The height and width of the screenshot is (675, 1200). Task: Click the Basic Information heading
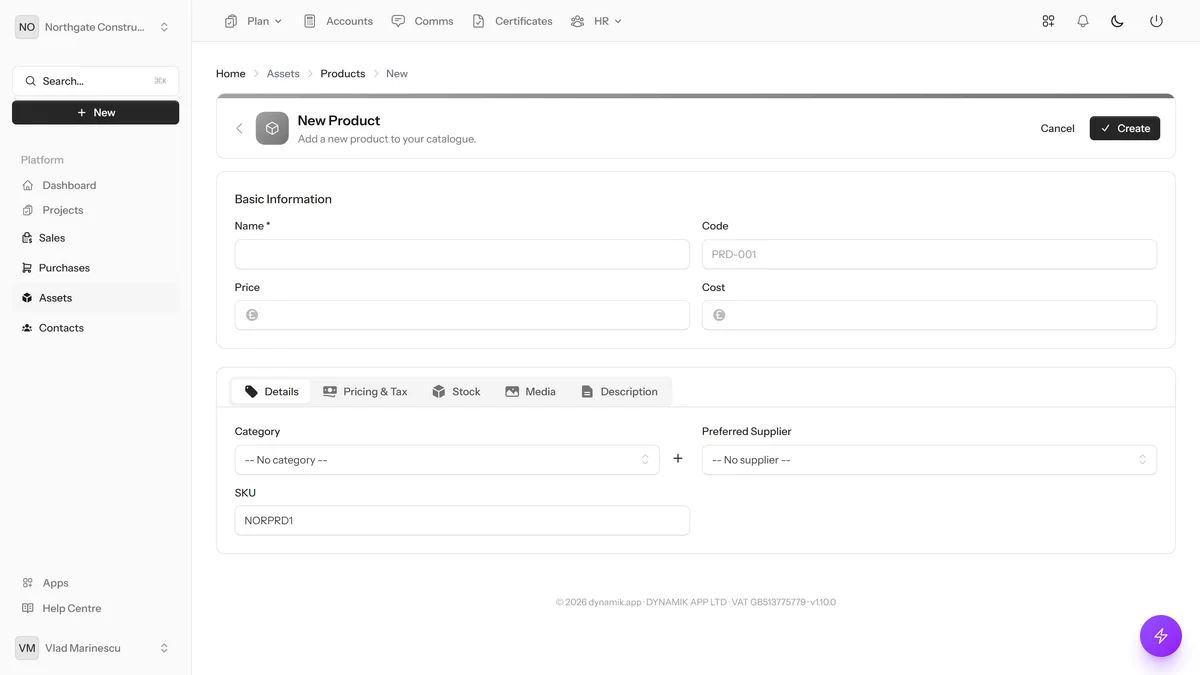283,199
